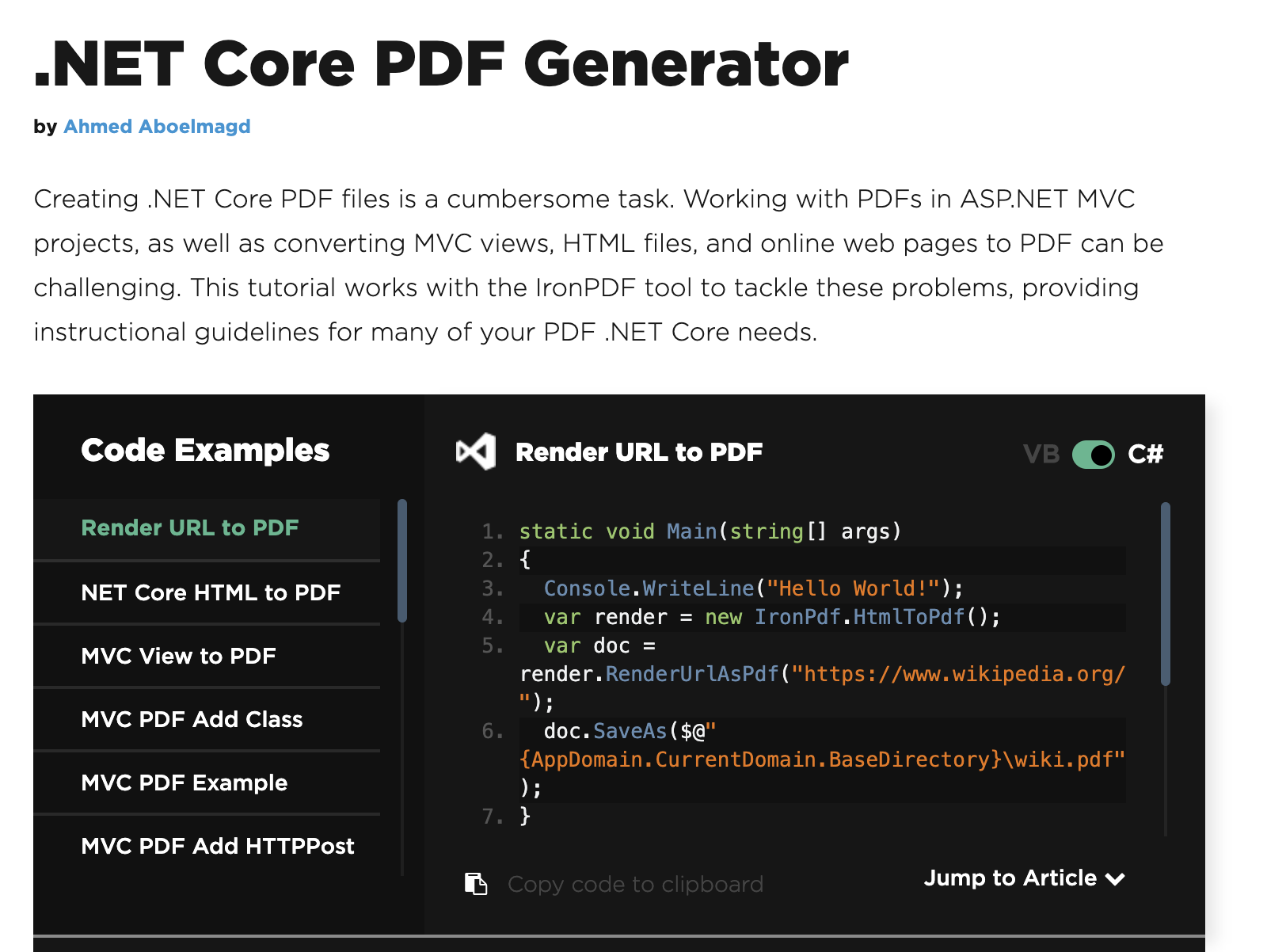The image size is (1267, 952).
Task: Select the C# language label
Action: (x=1145, y=454)
